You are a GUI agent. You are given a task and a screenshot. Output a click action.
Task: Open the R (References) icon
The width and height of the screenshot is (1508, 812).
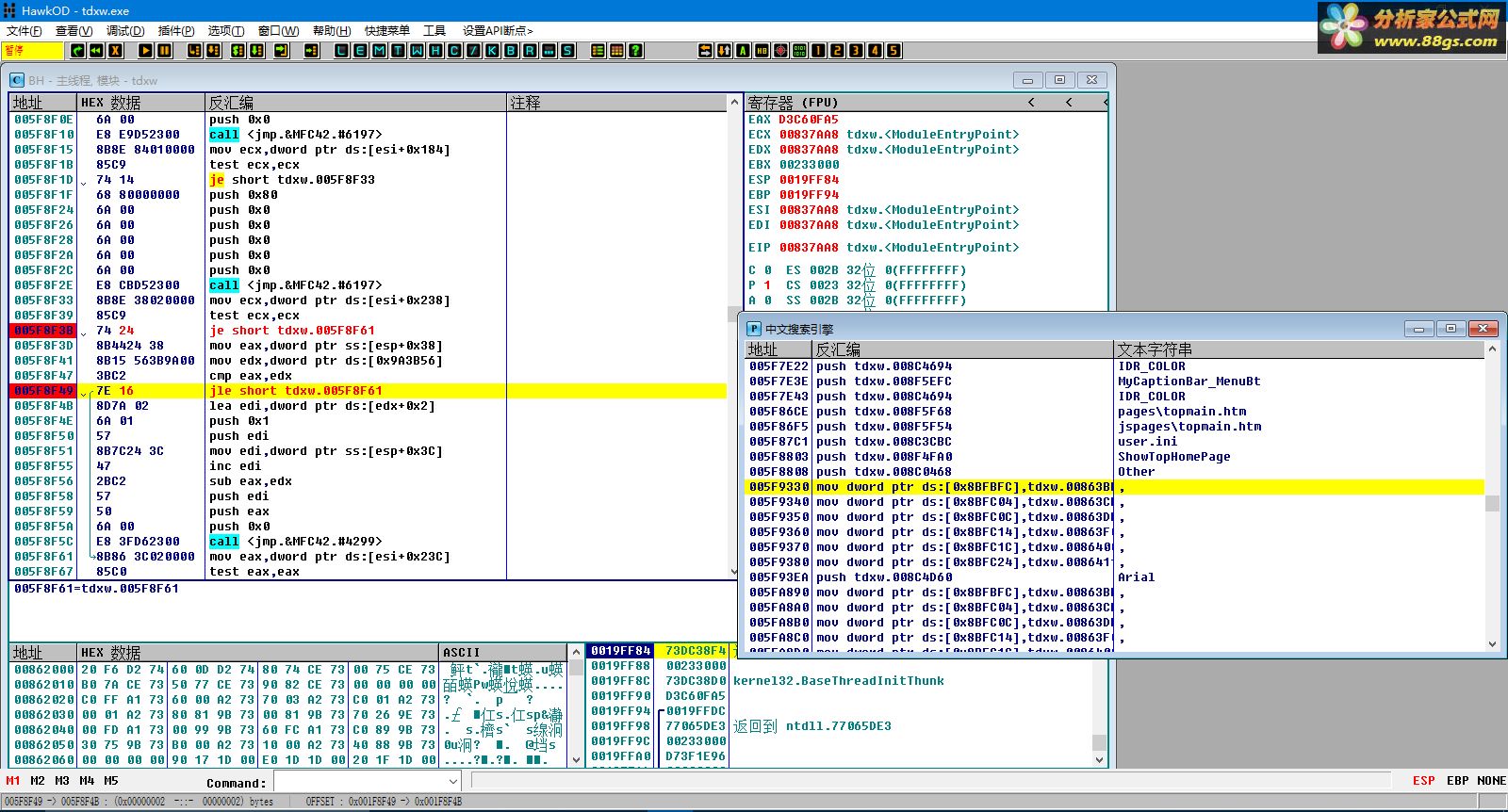(x=530, y=51)
